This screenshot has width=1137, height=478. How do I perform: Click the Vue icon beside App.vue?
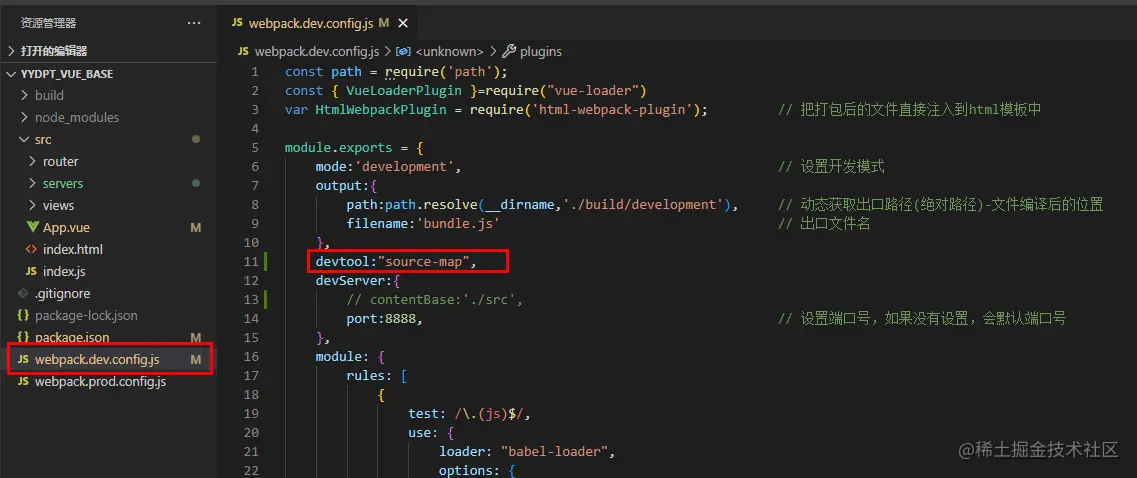click(32, 227)
